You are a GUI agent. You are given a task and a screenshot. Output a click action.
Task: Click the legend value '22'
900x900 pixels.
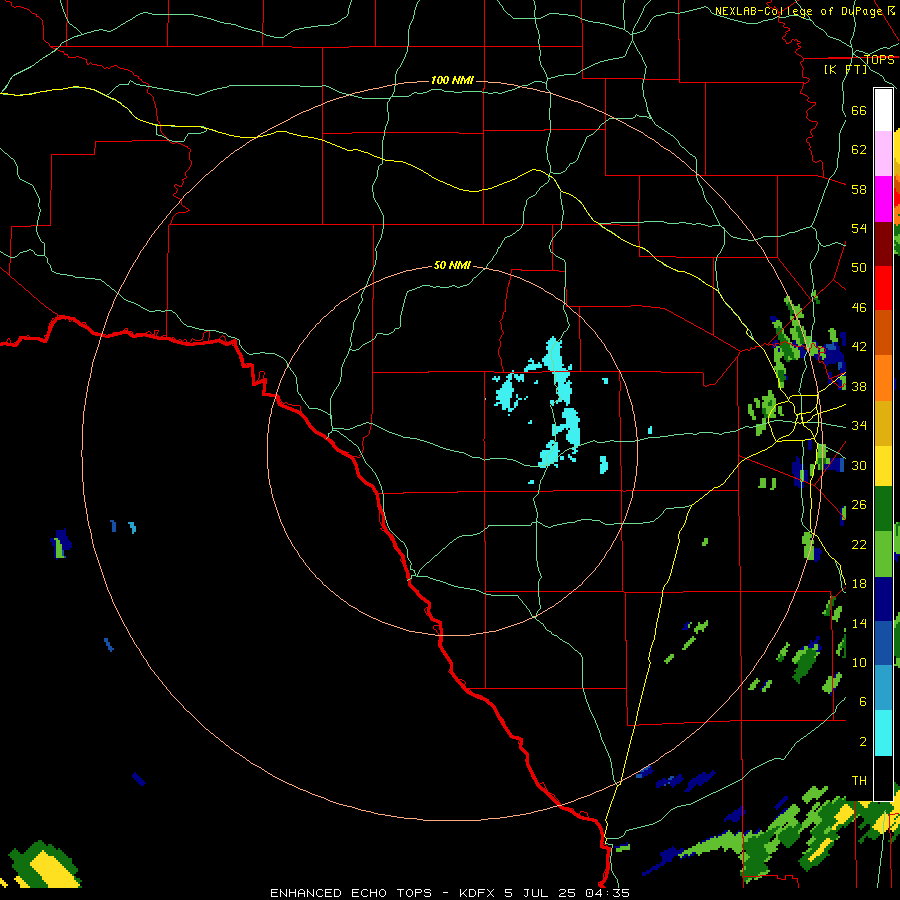coord(859,544)
